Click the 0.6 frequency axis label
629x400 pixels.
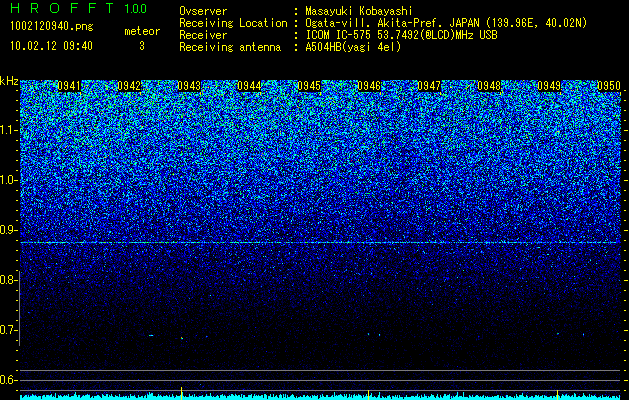click(x=8, y=380)
